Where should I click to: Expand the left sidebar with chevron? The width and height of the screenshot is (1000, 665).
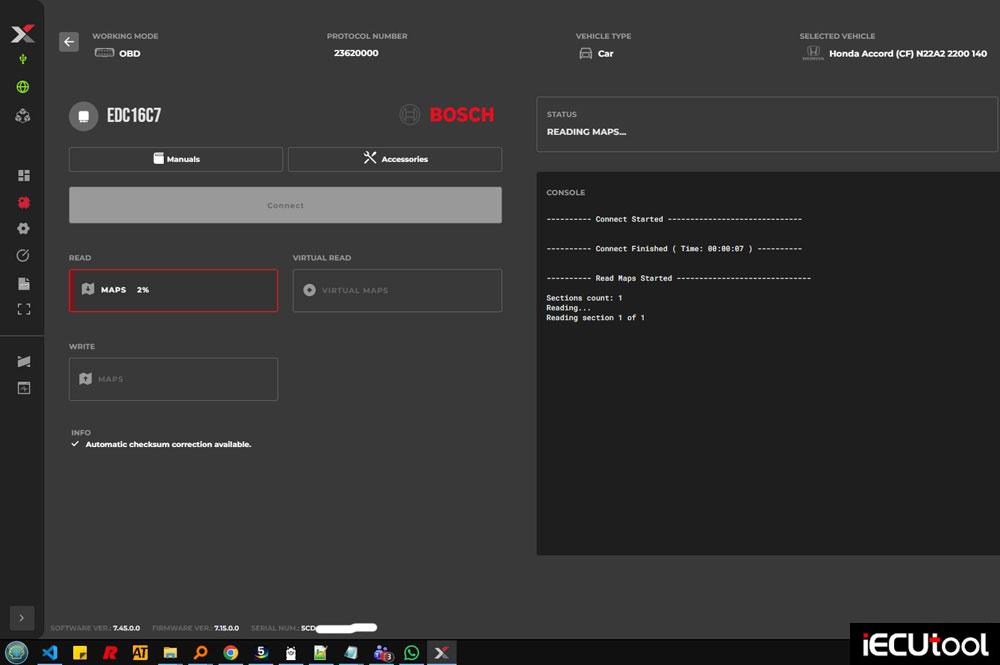pyautogui.click(x=22, y=618)
